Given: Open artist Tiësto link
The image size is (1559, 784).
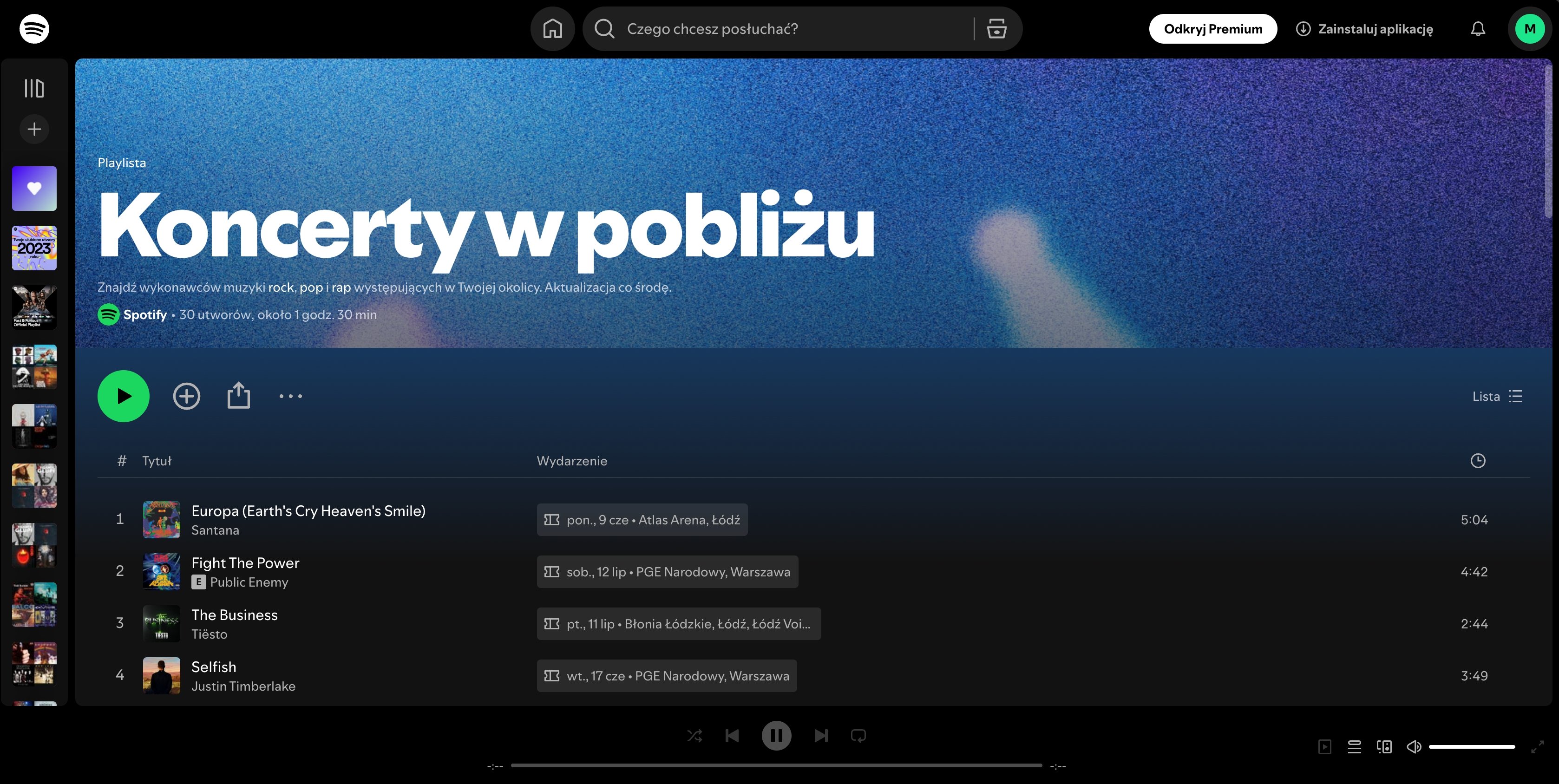Looking at the screenshot, I should pos(209,634).
